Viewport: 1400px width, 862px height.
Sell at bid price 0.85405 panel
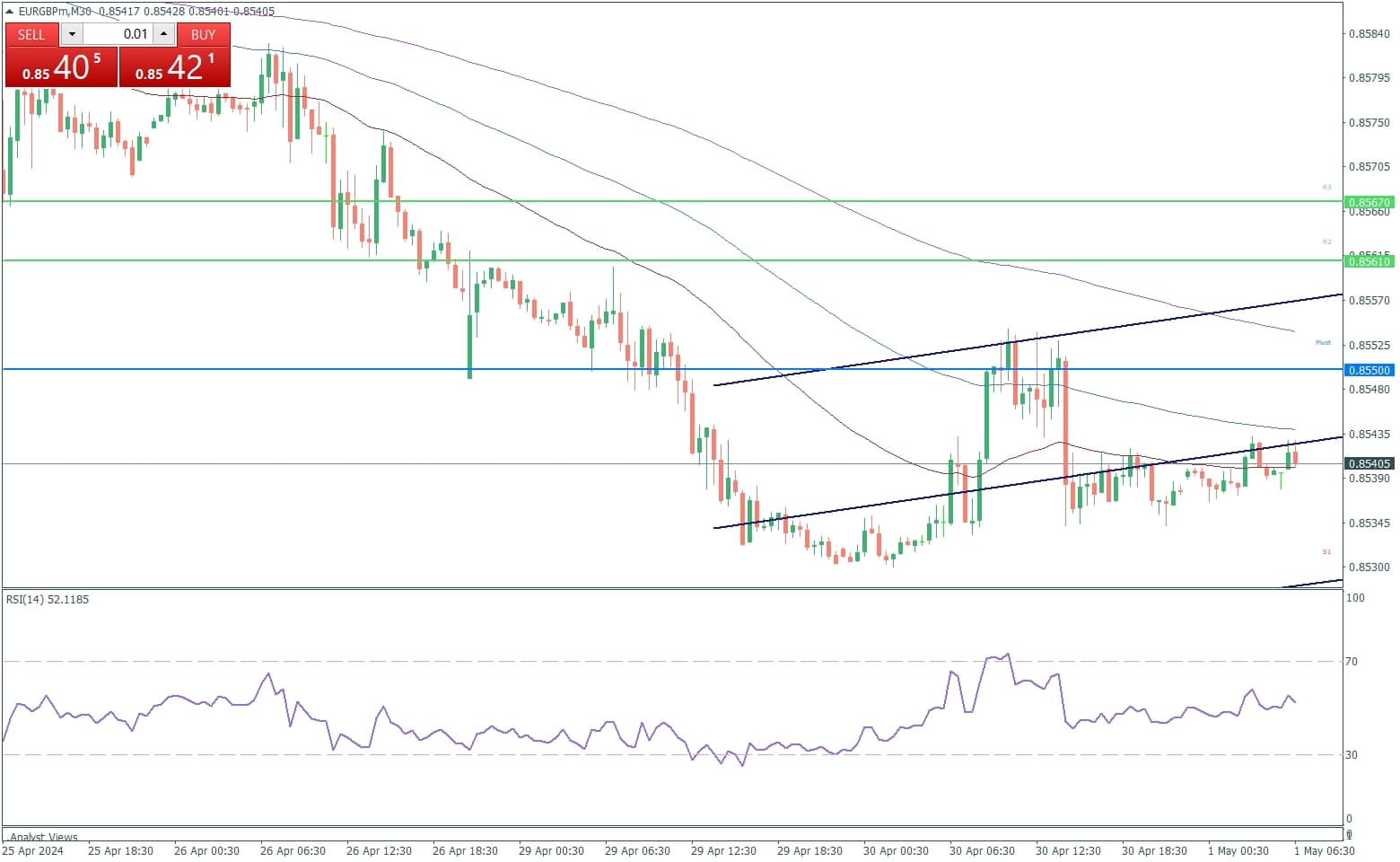[x=61, y=67]
